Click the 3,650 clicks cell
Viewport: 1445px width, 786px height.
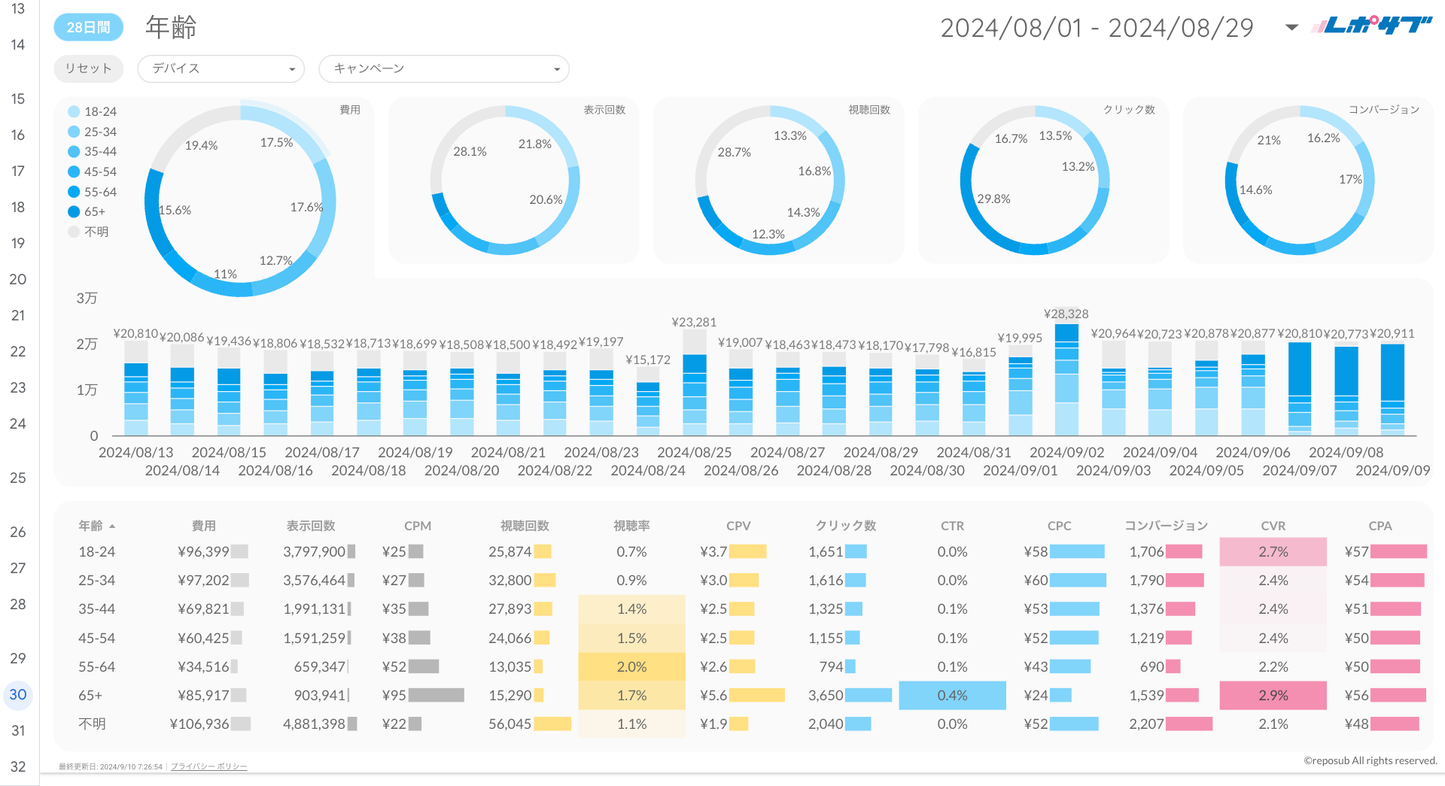pos(826,696)
